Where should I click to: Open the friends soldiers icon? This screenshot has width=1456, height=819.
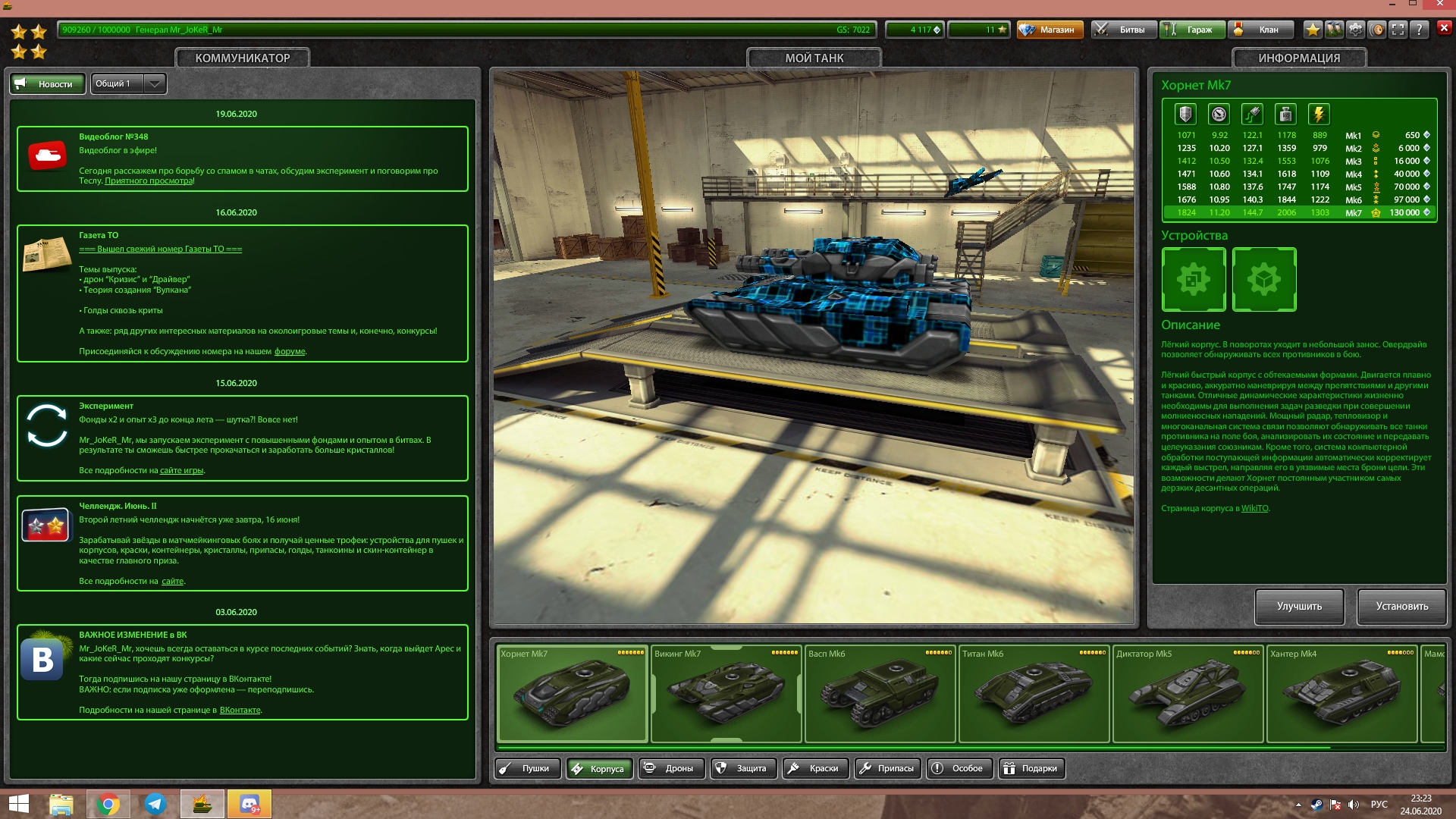pos(1334,30)
